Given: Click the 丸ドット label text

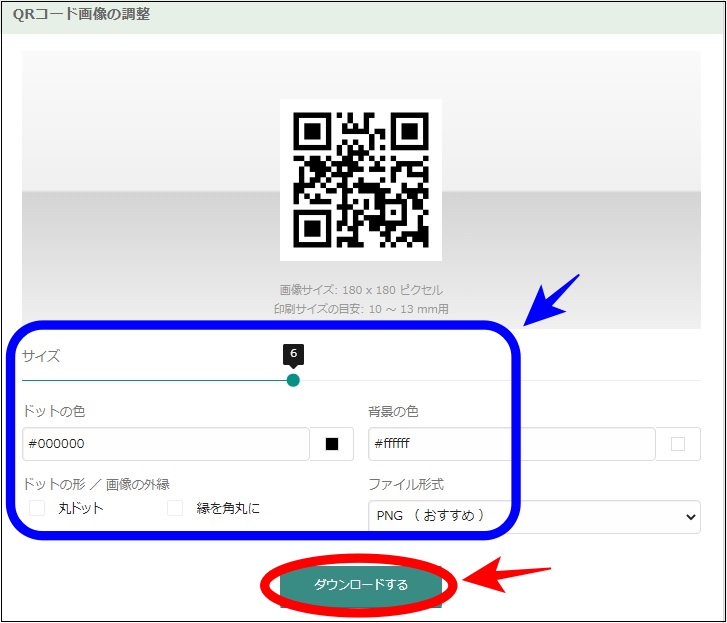Looking at the screenshot, I should click(80, 508).
